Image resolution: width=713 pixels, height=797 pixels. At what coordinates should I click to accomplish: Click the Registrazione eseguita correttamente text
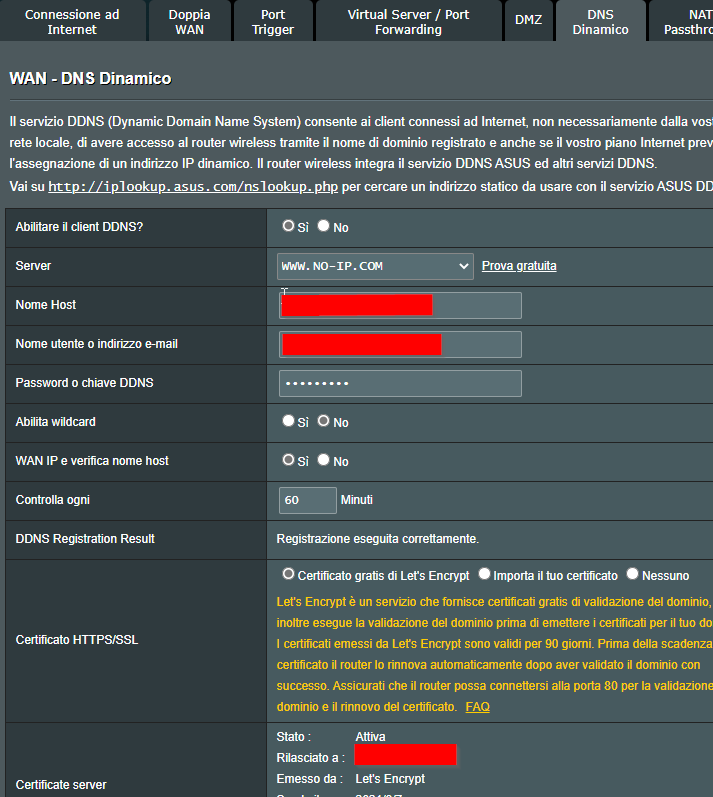(x=378, y=539)
